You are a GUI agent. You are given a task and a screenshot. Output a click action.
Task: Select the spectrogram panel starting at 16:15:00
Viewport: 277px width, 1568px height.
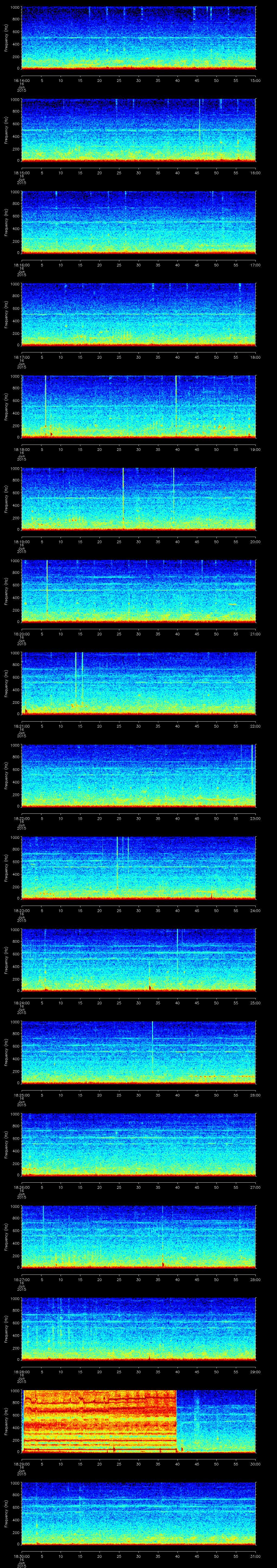138,130
